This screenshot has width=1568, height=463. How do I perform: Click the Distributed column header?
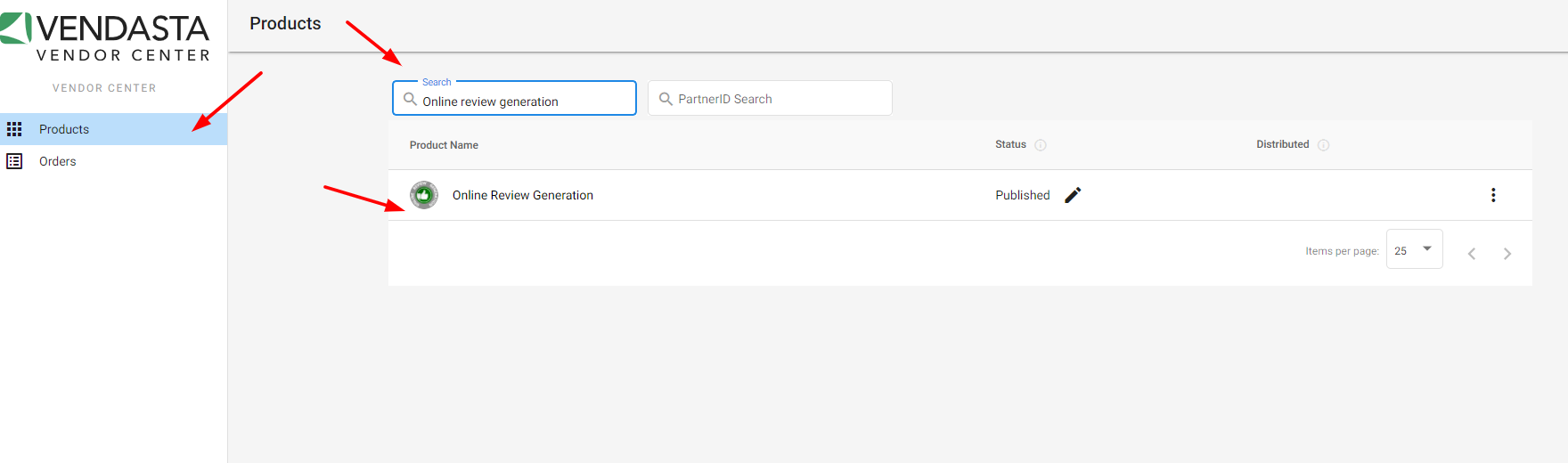pos(1282,144)
